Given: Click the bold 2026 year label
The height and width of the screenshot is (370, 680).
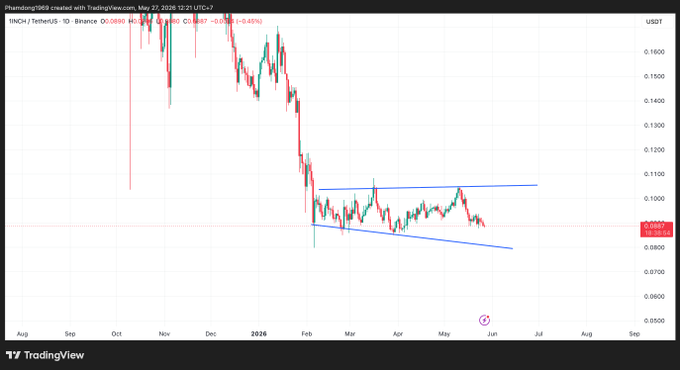Looking at the screenshot, I should (x=259, y=334).
